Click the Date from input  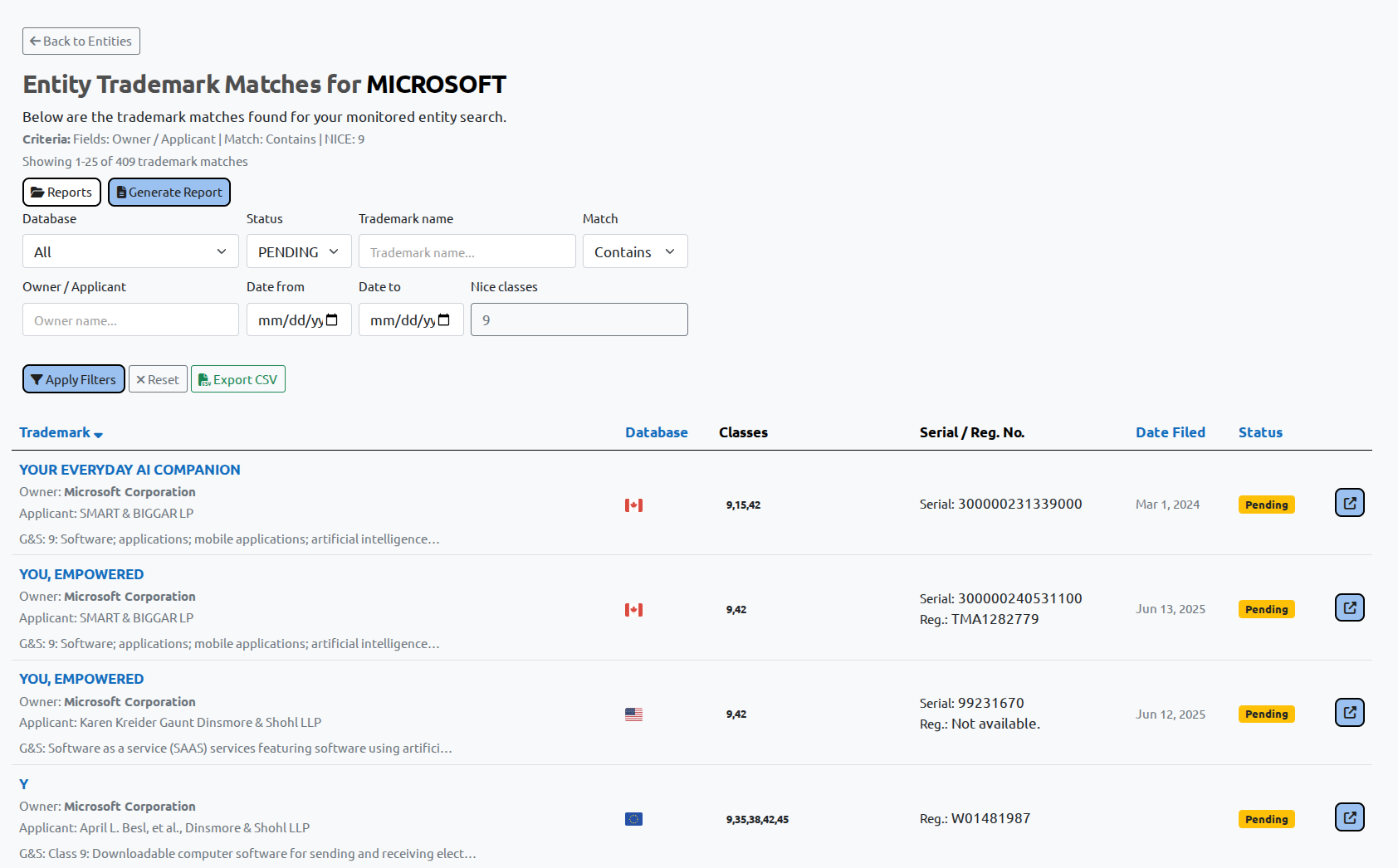(299, 319)
